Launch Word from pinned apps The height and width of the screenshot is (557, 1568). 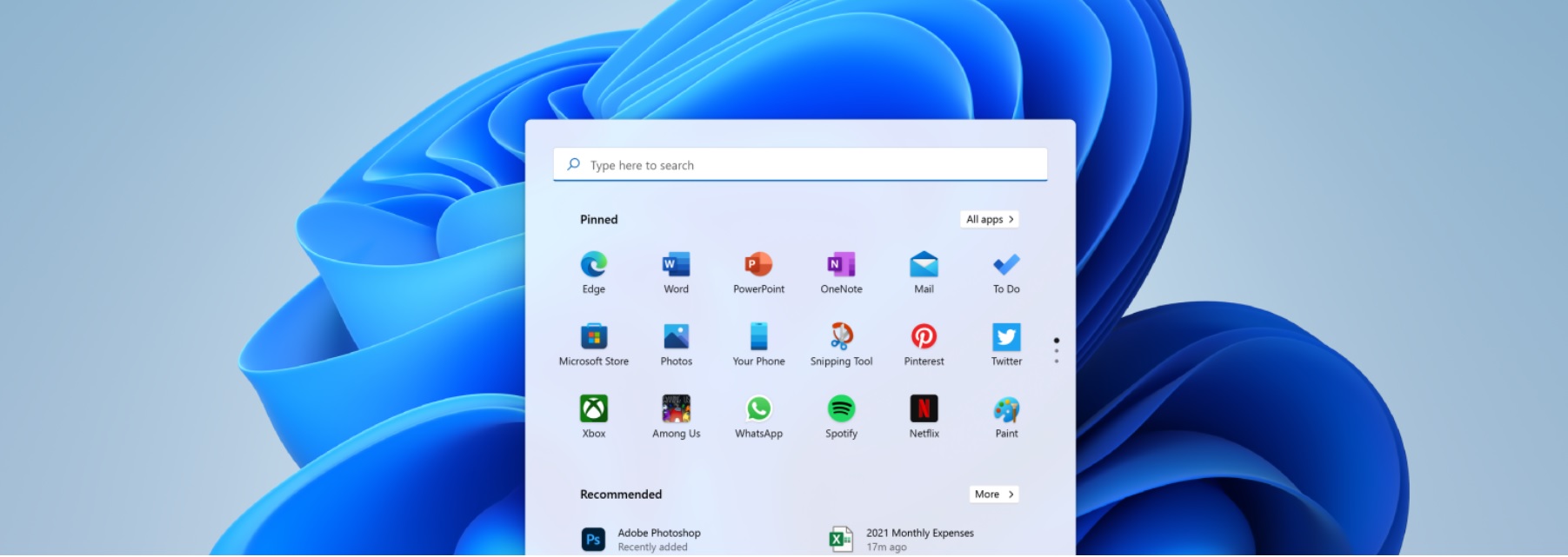click(x=676, y=272)
